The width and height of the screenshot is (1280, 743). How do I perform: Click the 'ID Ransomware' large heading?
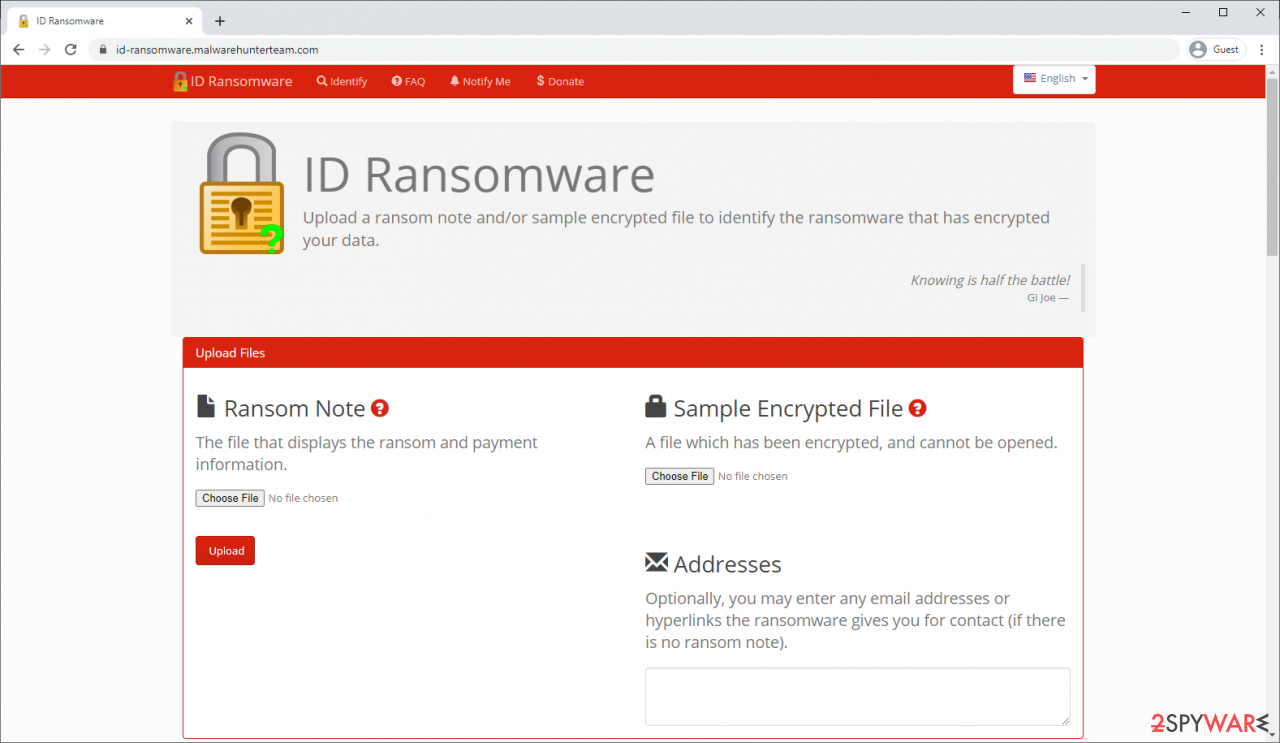(x=479, y=174)
